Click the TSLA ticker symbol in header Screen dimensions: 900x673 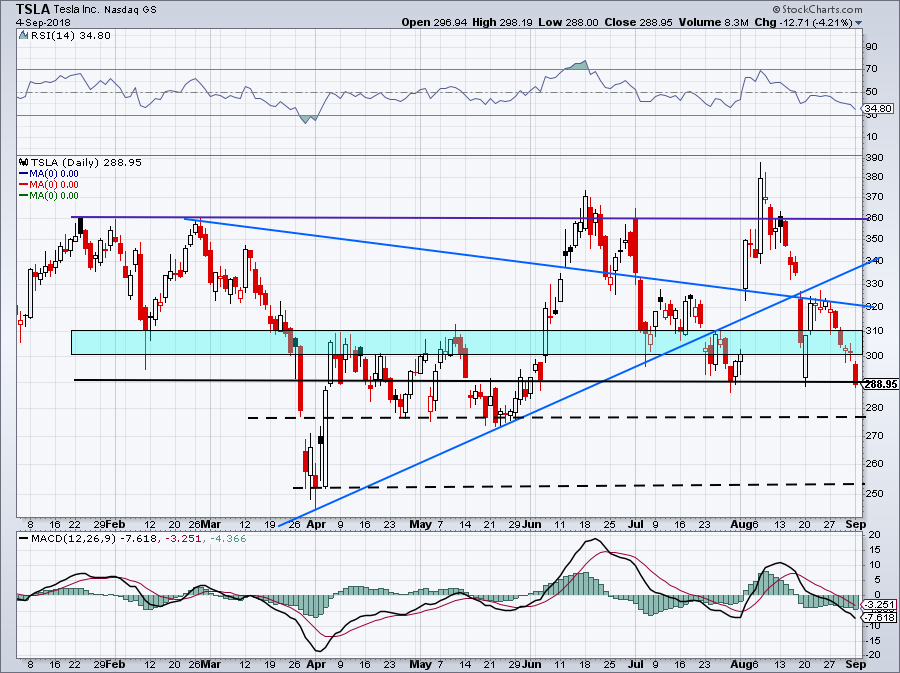[33, 9]
